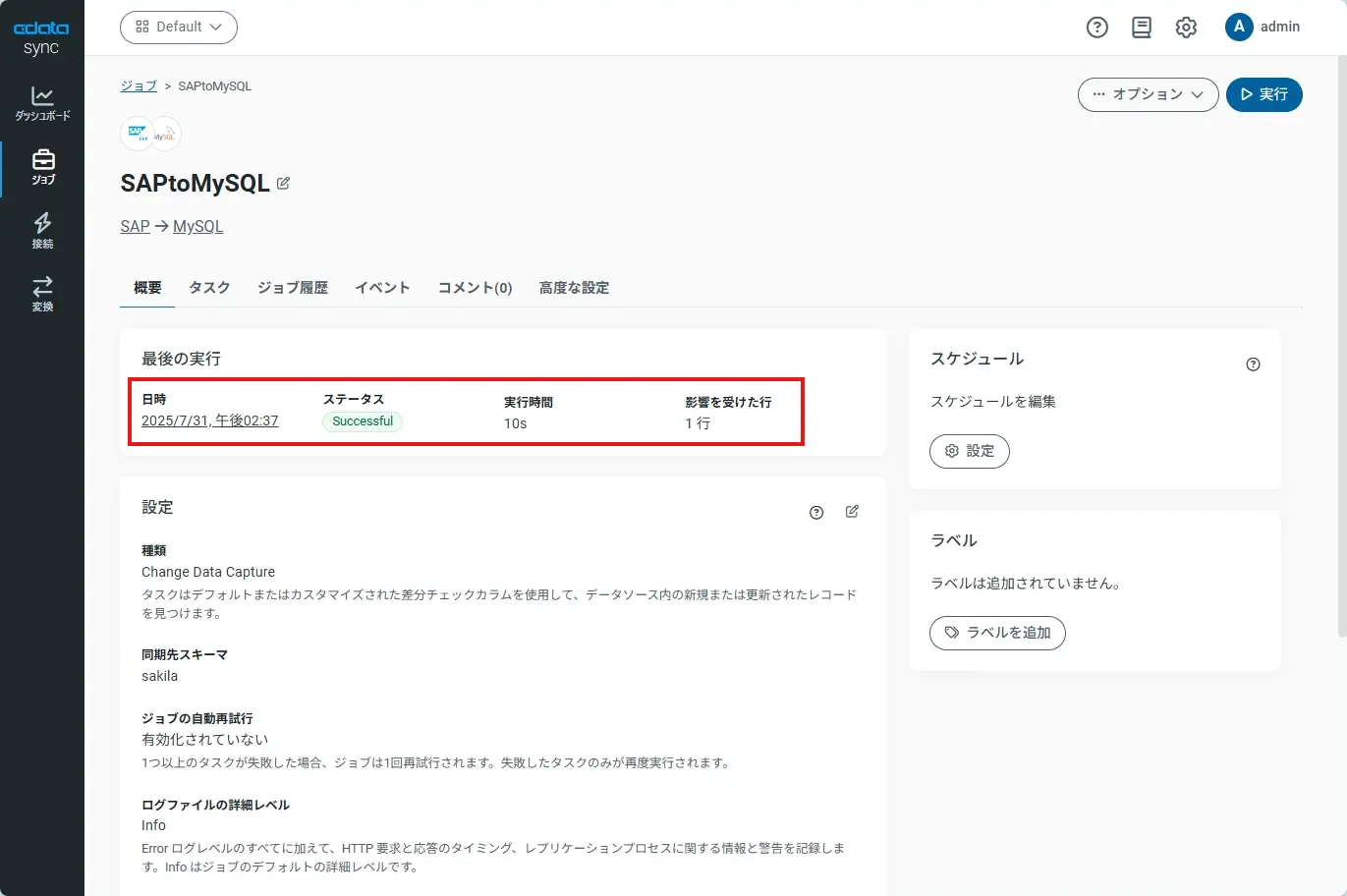This screenshot has width=1347, height=896.
Task: Edit the 設定 settings card
Action: (x=852, y=511)
